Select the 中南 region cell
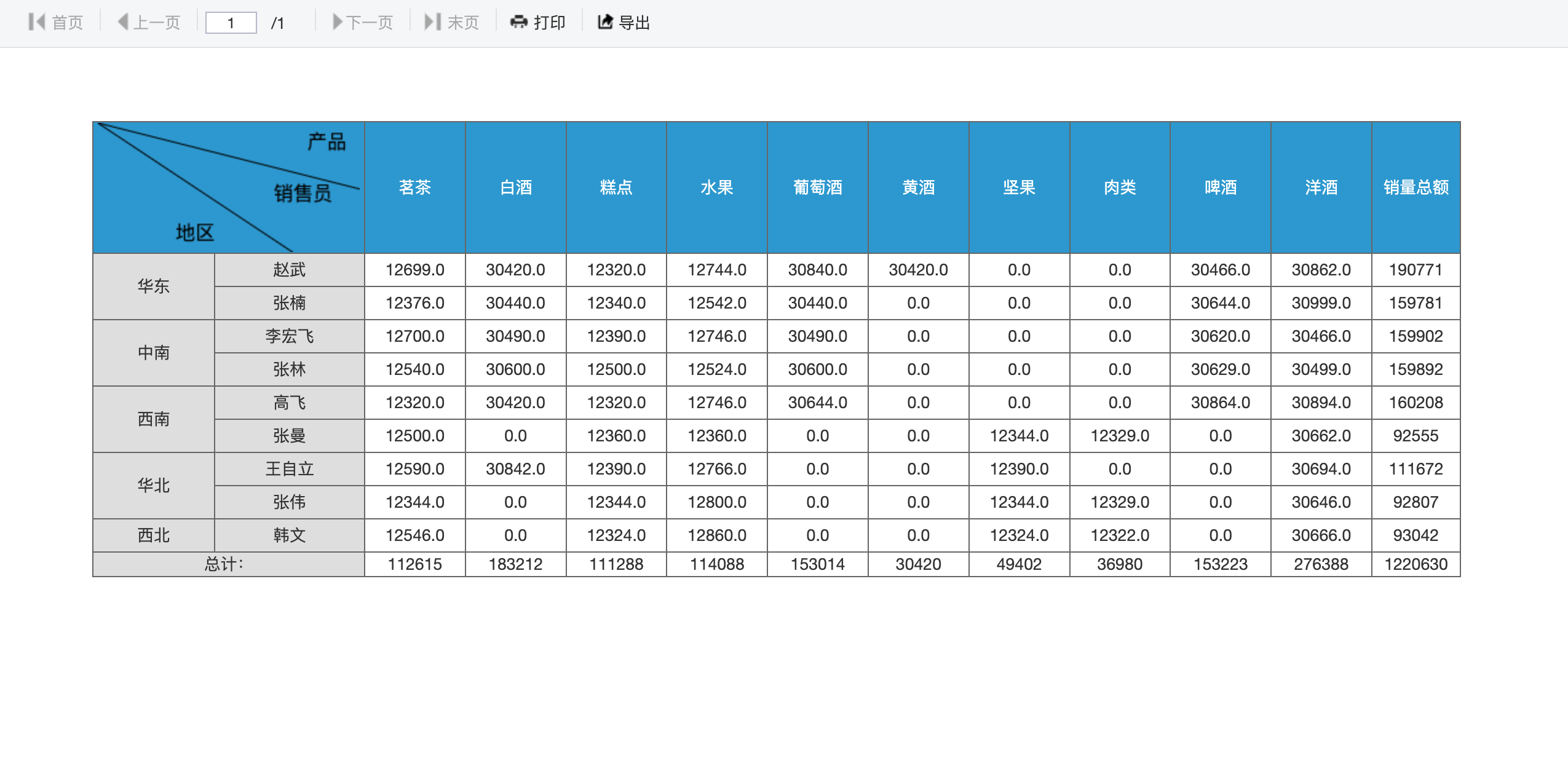 [x=154, y=353]
